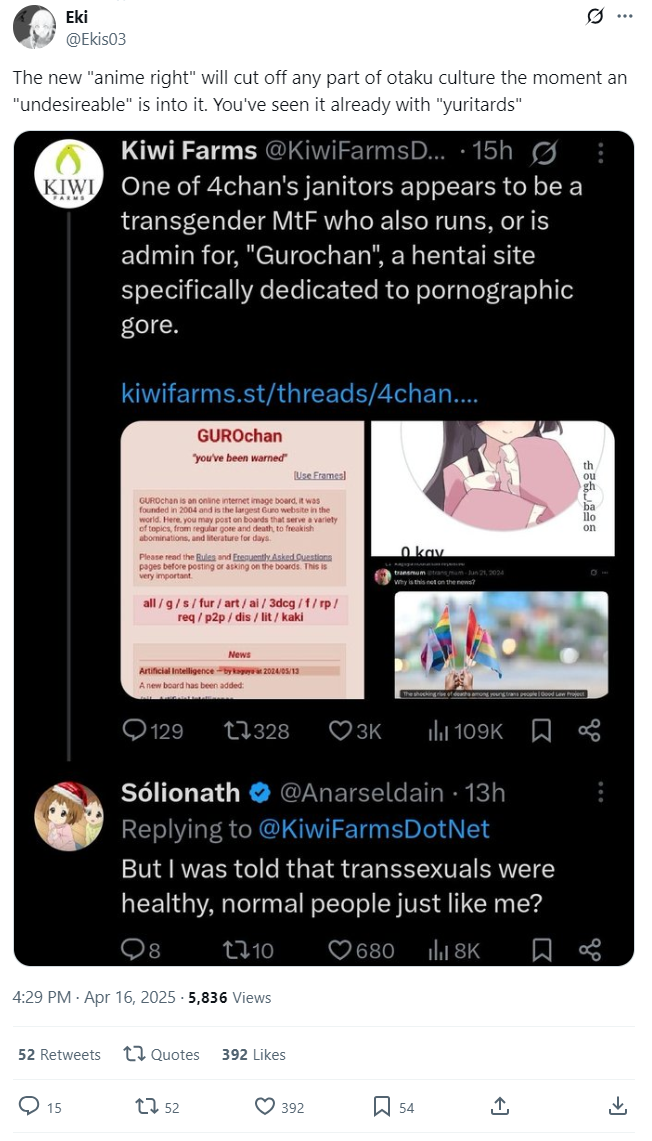View the 52 Retweets list

59,1054
